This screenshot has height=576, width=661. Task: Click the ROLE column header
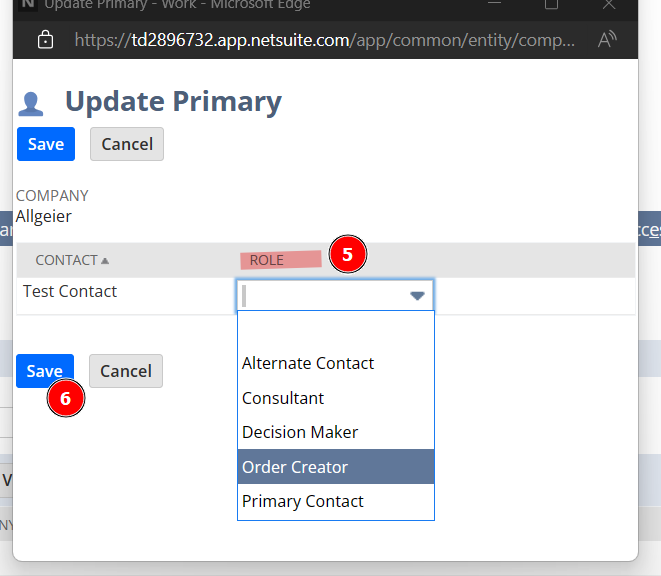point(267,260)
